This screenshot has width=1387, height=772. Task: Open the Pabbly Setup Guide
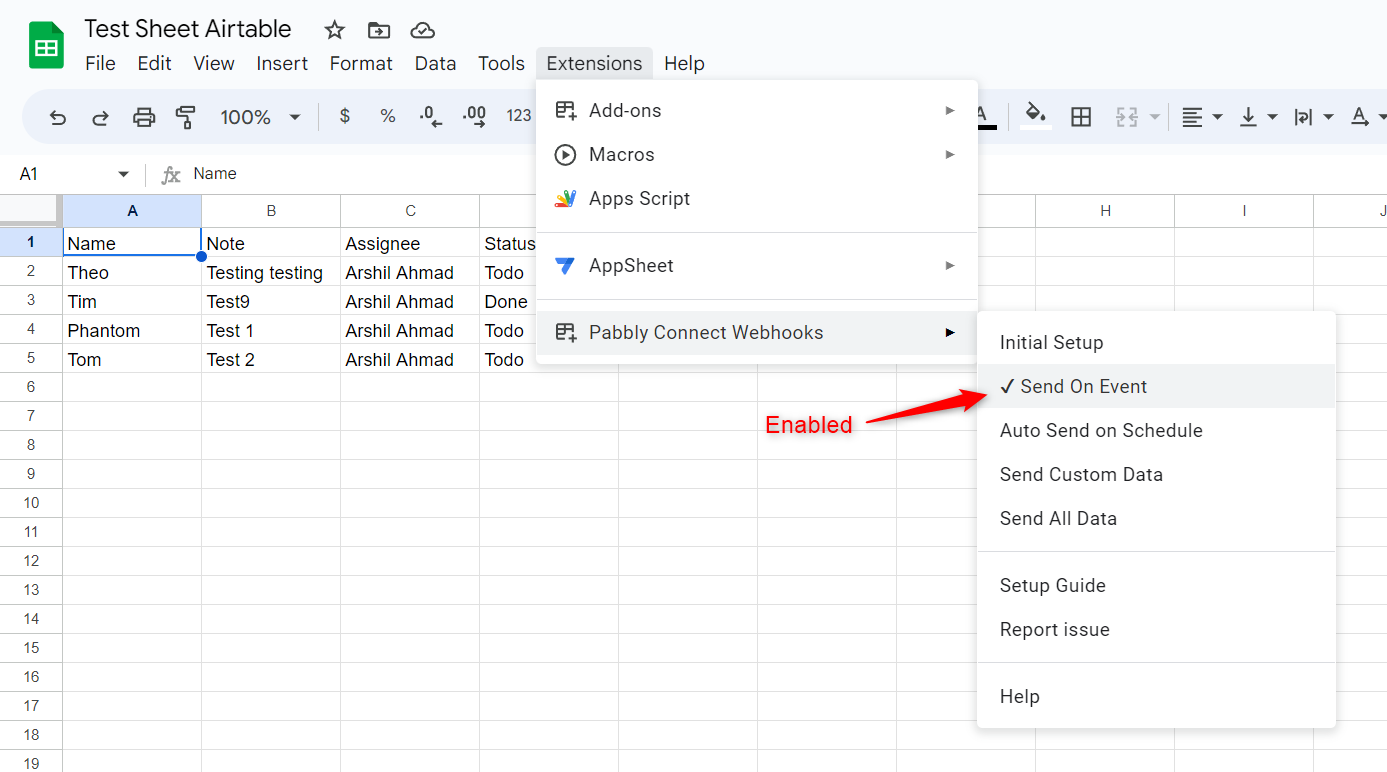coord(1156,585)
